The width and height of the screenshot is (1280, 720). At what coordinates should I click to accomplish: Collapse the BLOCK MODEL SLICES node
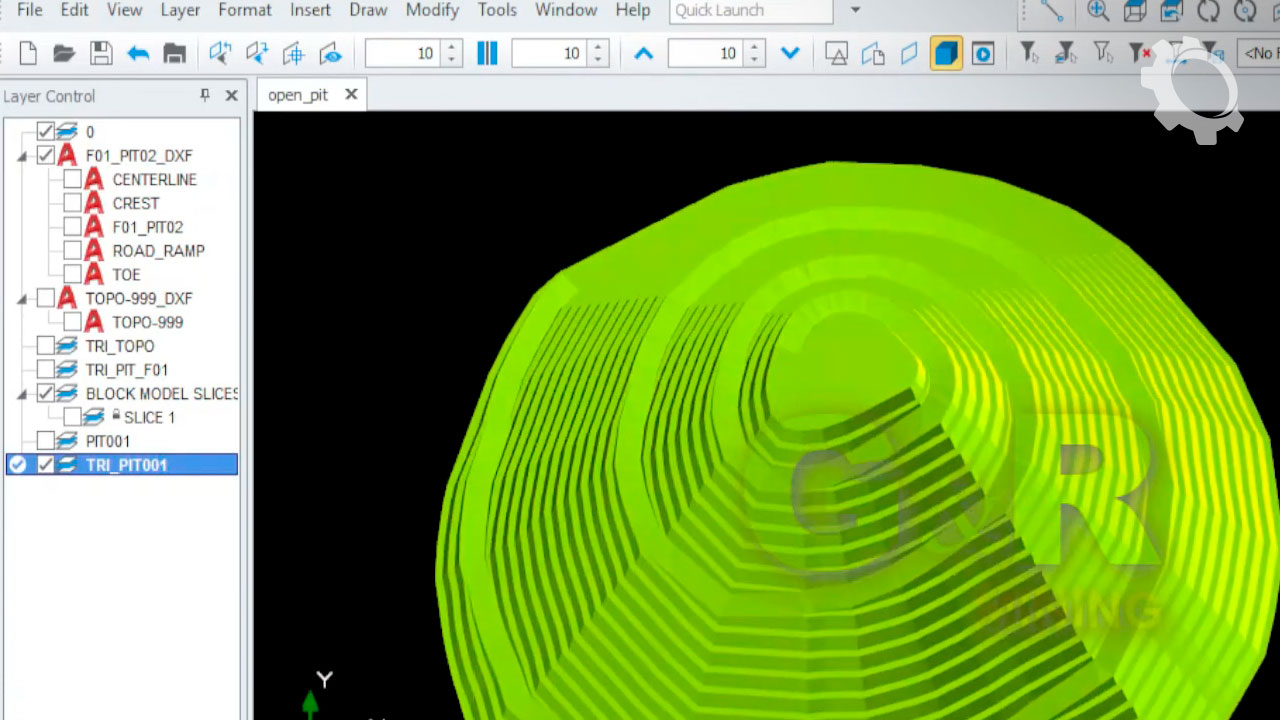coord(22,394)
